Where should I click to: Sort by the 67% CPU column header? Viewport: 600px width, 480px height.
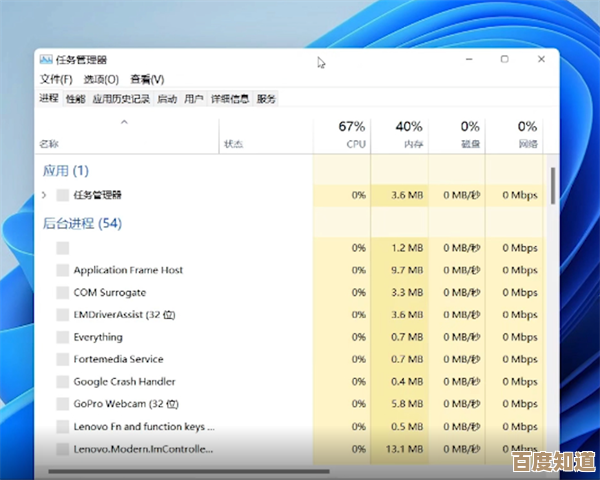(x=342, y=136)
